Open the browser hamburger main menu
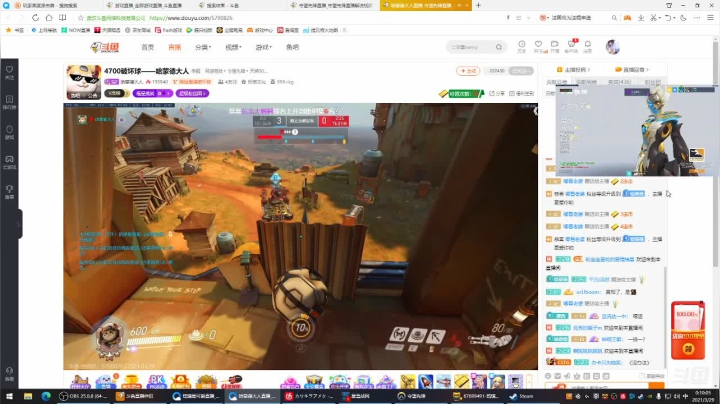The image size is (720, 404). [x=710, y=18]
